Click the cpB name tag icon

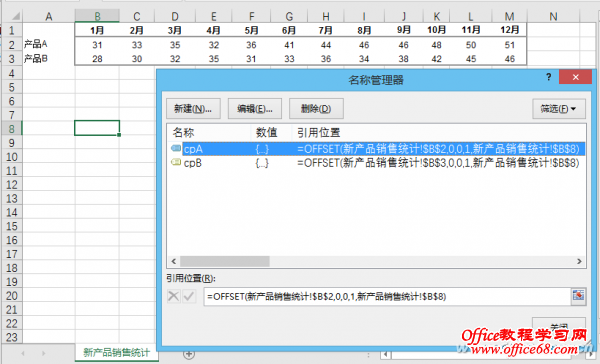(176, 162)
